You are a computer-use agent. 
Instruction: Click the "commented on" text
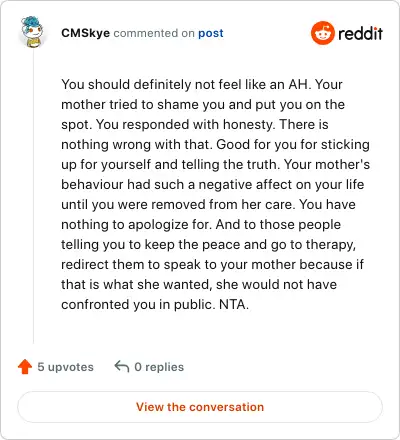154,33
